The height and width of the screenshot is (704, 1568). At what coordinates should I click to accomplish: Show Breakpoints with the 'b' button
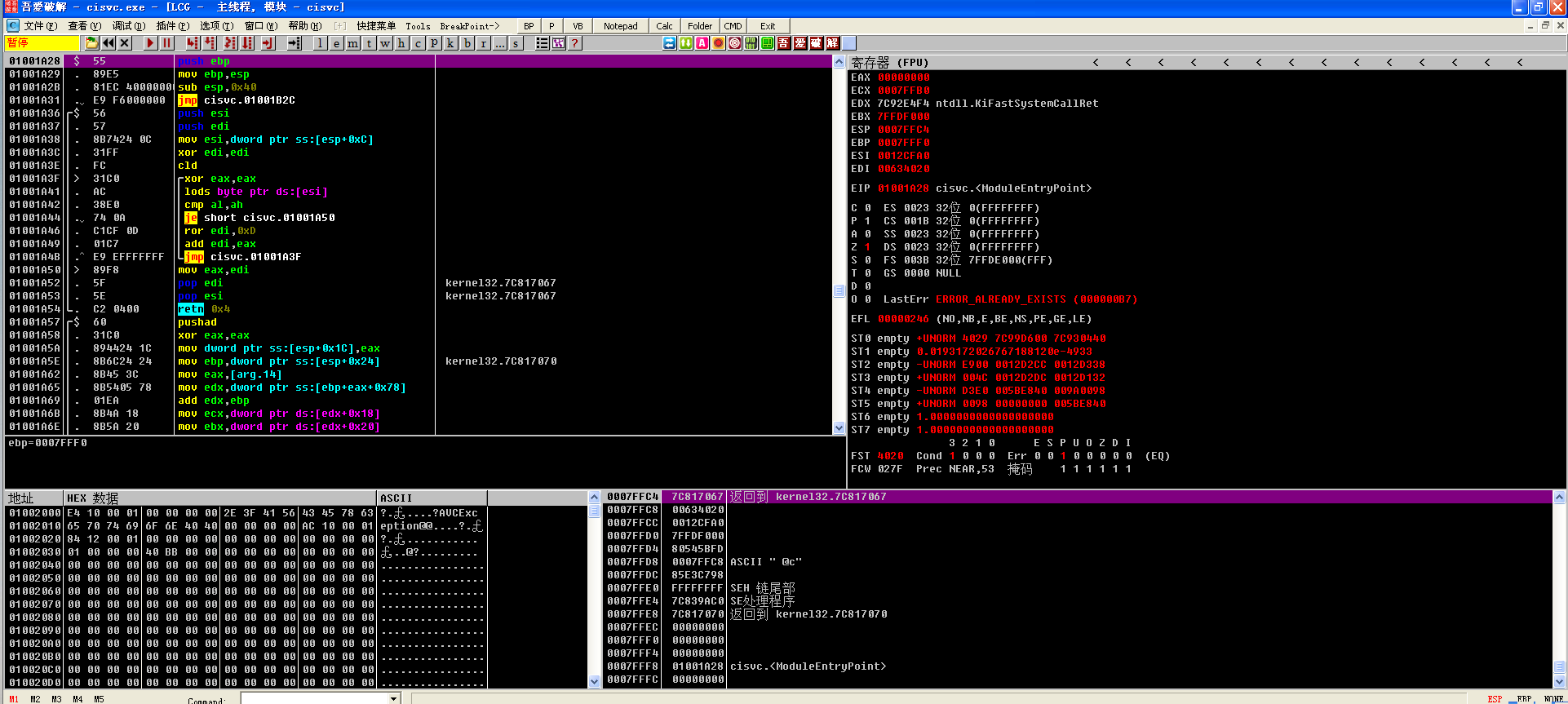[467, 43]
